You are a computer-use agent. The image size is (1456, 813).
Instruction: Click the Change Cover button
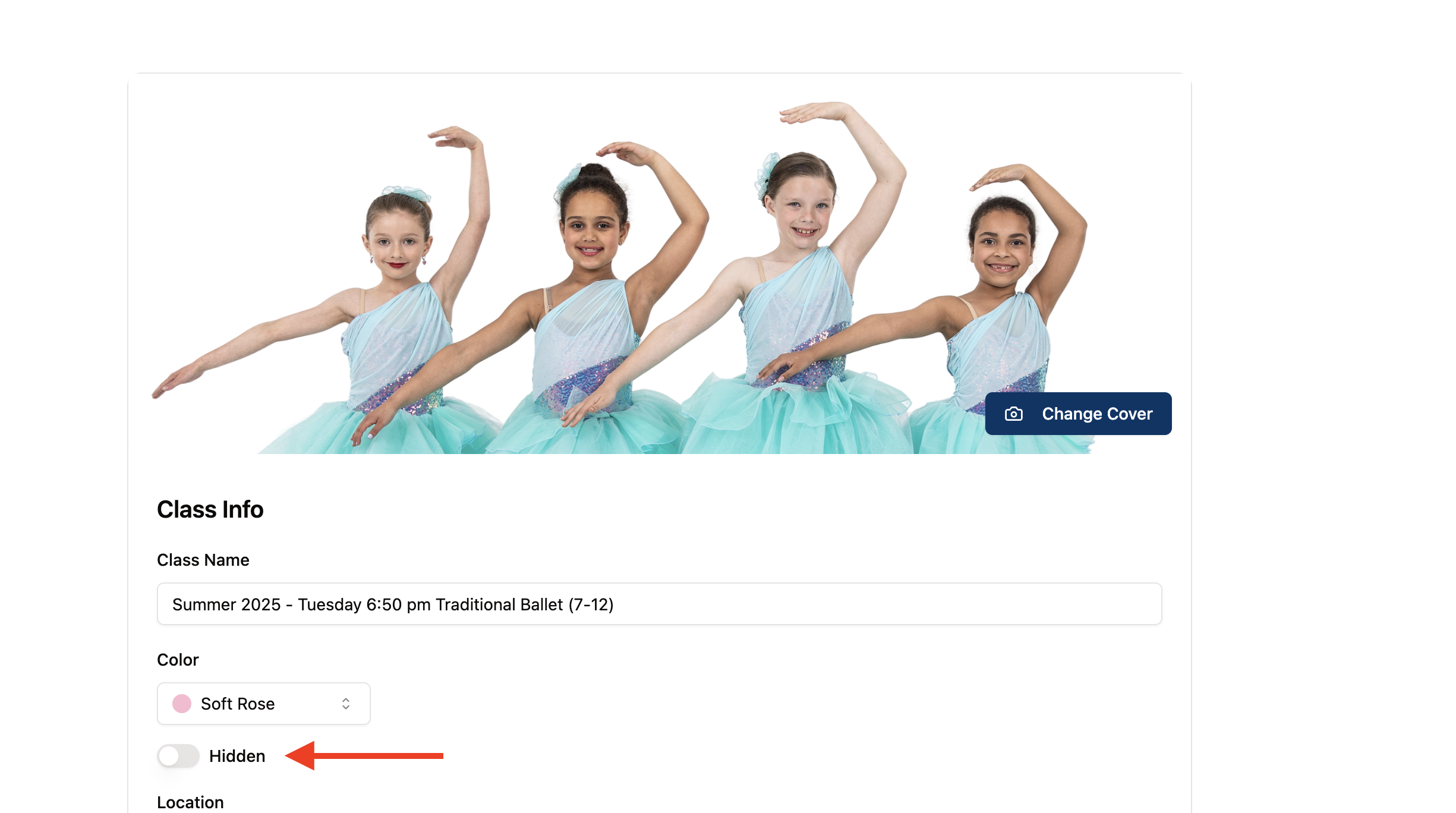point(1078,414)
